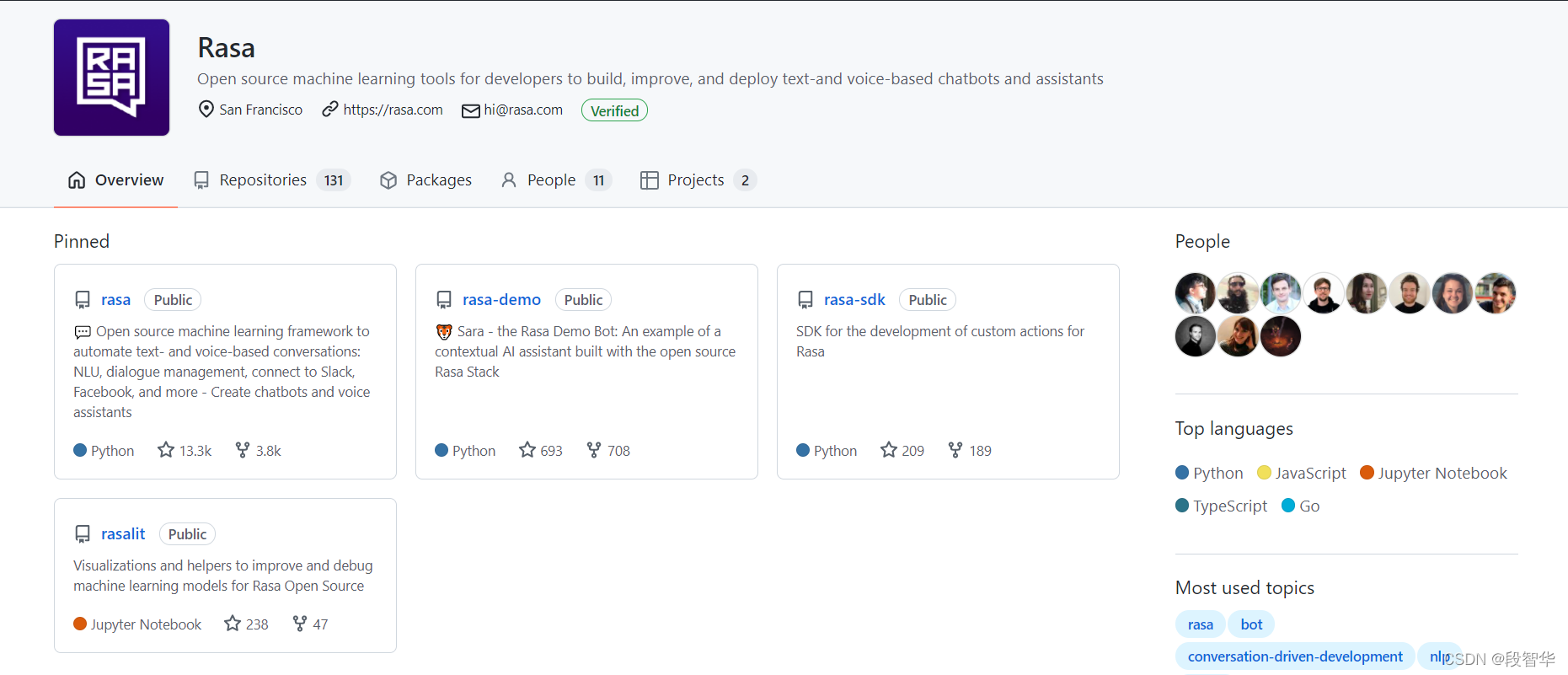Click the Rasa organization logo

point(112,78)
